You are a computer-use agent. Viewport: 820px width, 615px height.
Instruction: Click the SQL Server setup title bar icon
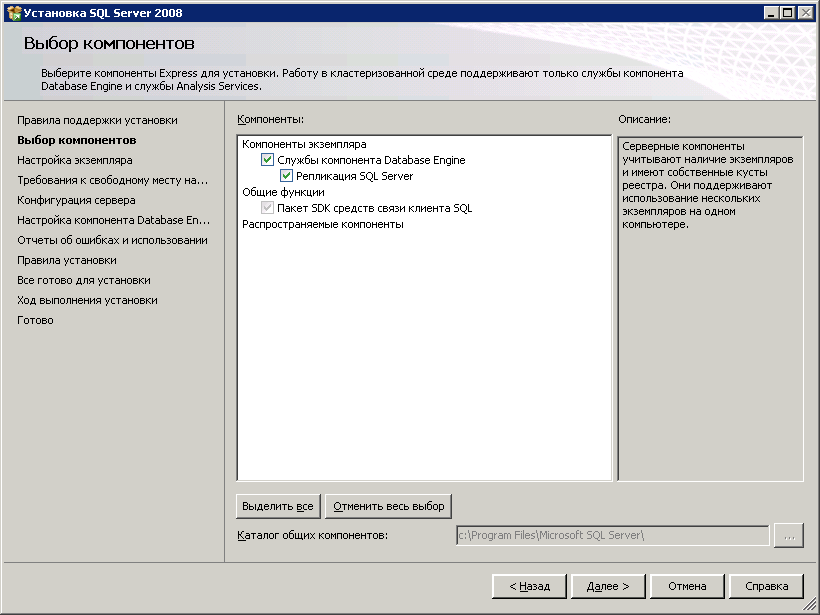(14, 12)
